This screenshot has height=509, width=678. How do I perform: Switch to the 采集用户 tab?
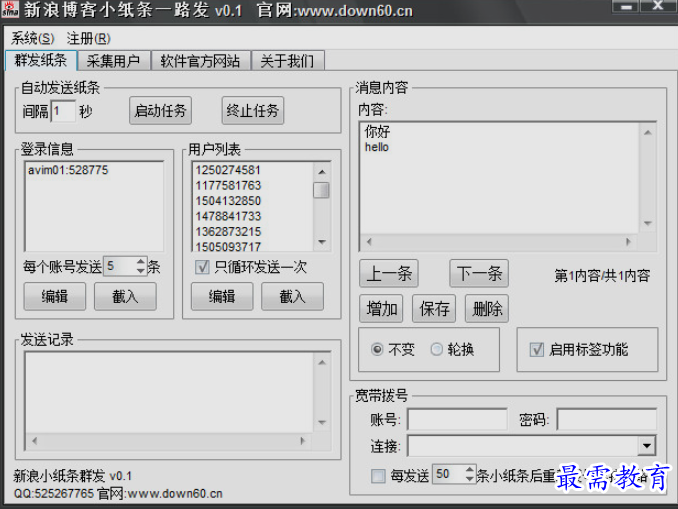pyautogui.click(x=113, y=61)
